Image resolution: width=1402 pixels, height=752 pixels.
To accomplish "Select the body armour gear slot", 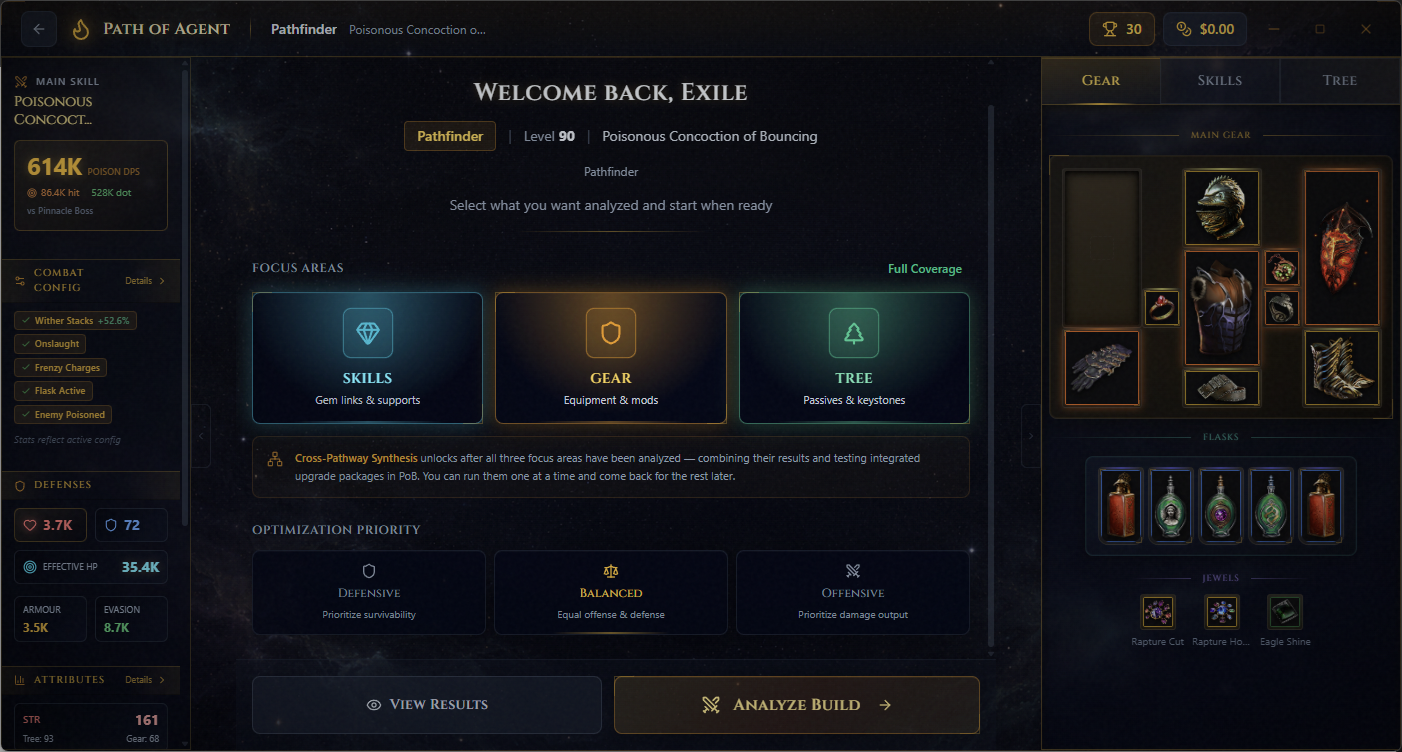I will click(x=1222, y=308).
